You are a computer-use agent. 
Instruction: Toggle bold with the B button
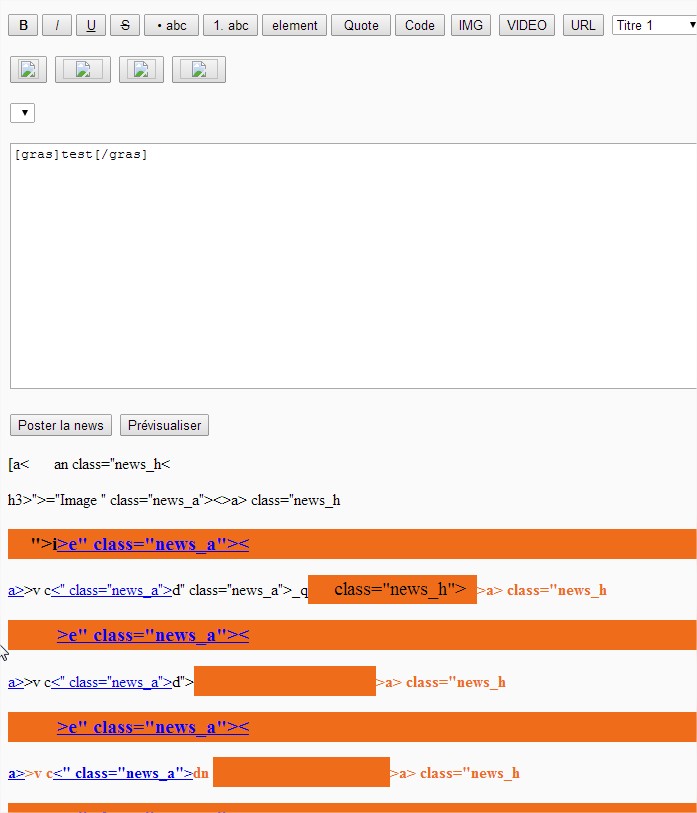point(23,25)
